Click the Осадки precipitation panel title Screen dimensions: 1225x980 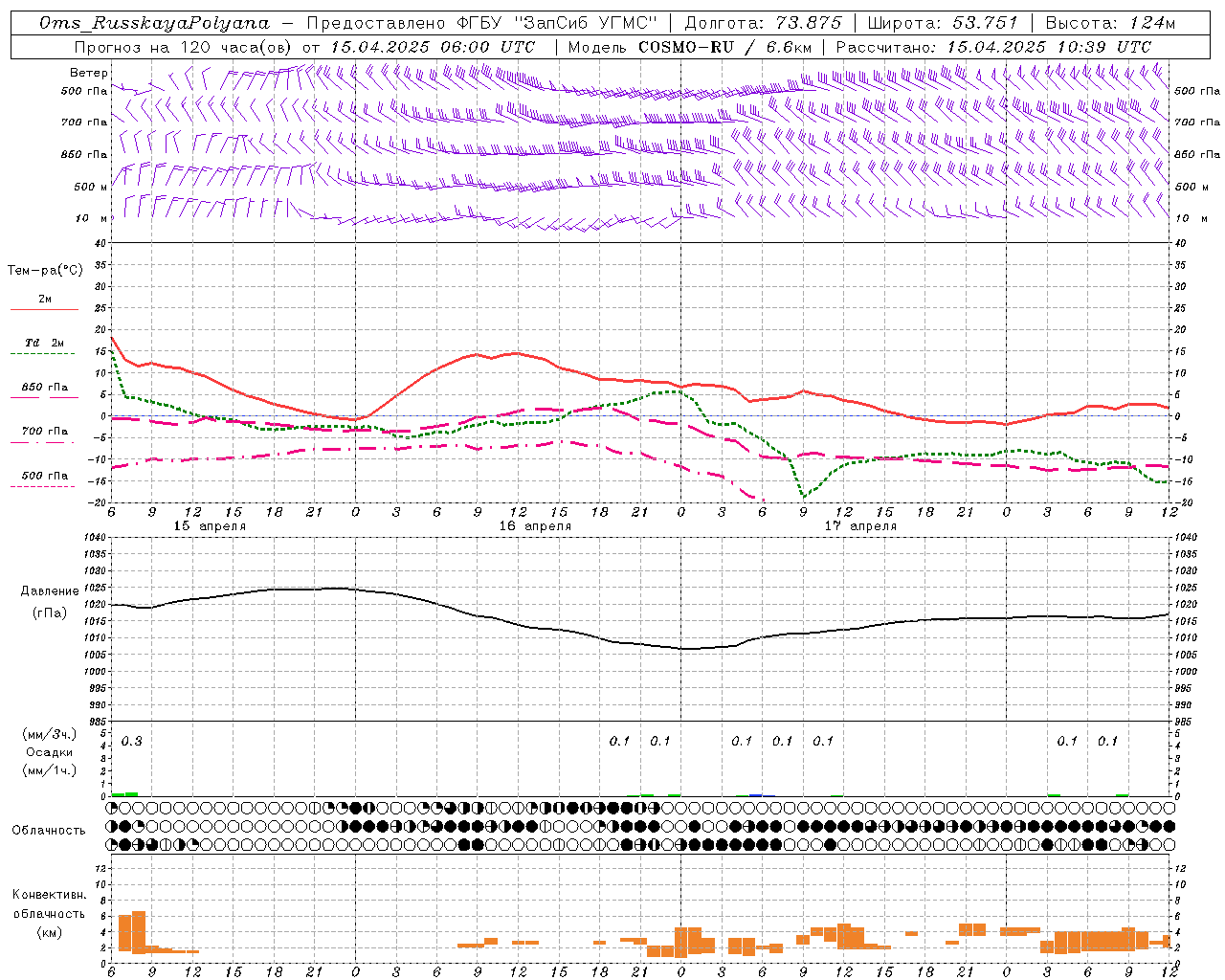click(49, 752)
